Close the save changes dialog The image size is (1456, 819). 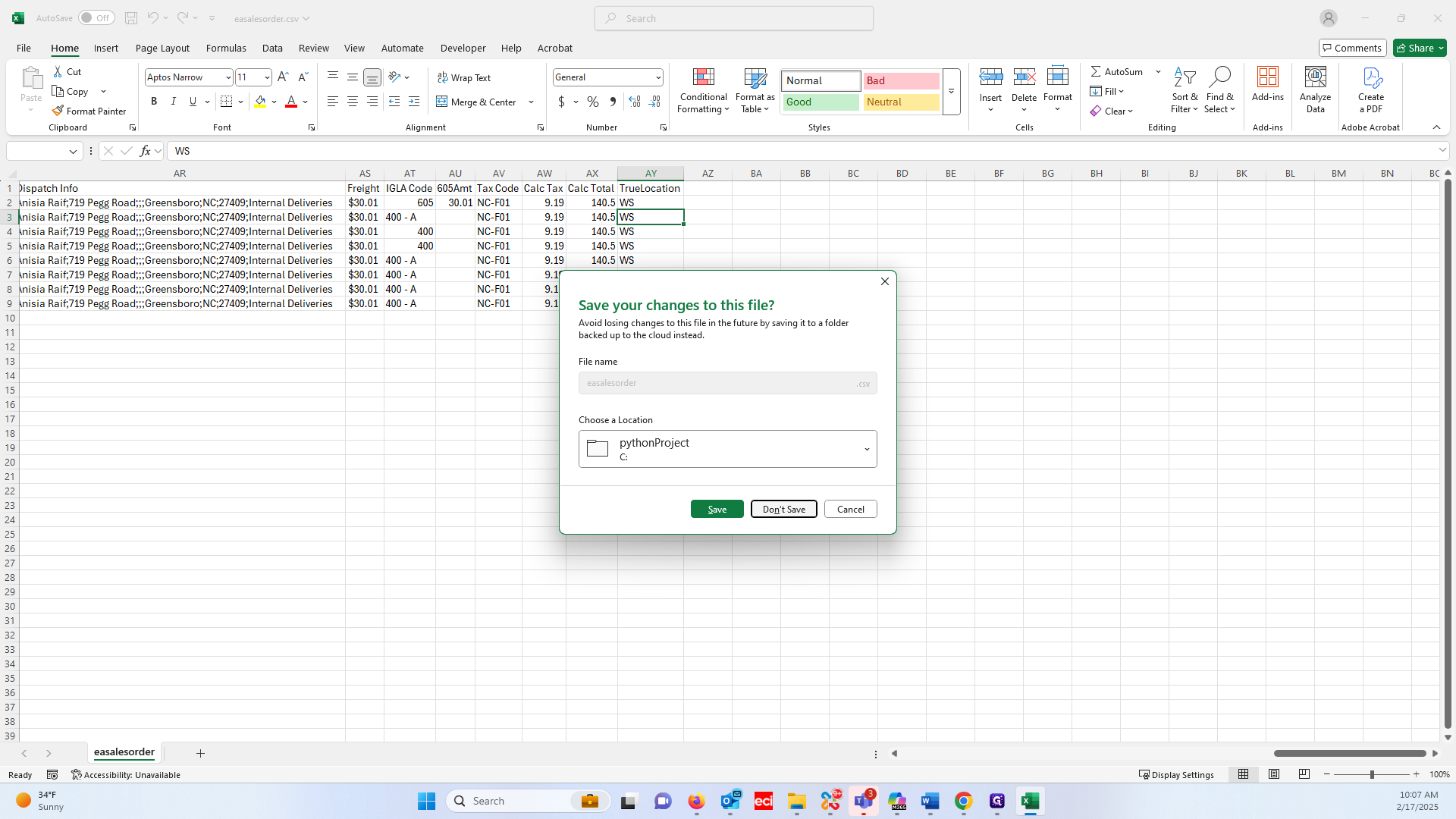pyautogui.click(x=884, y=281)
